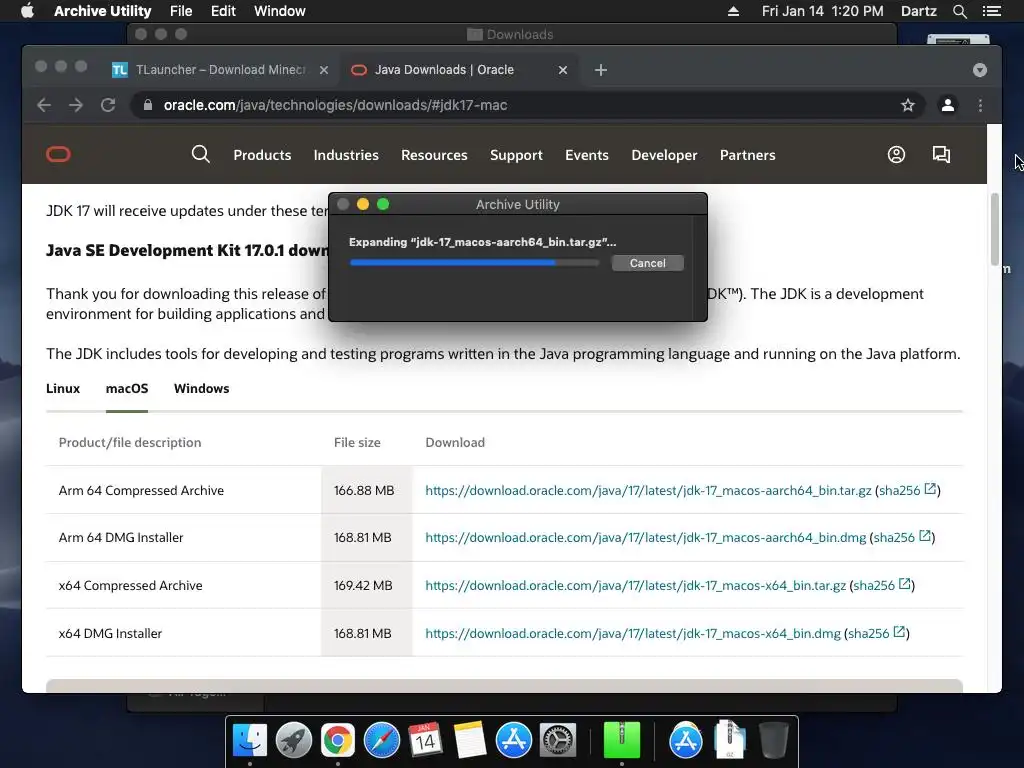Open the Chrome three-dot menu
Viewport: 1024px width, 768px height.
click(980, 105)
